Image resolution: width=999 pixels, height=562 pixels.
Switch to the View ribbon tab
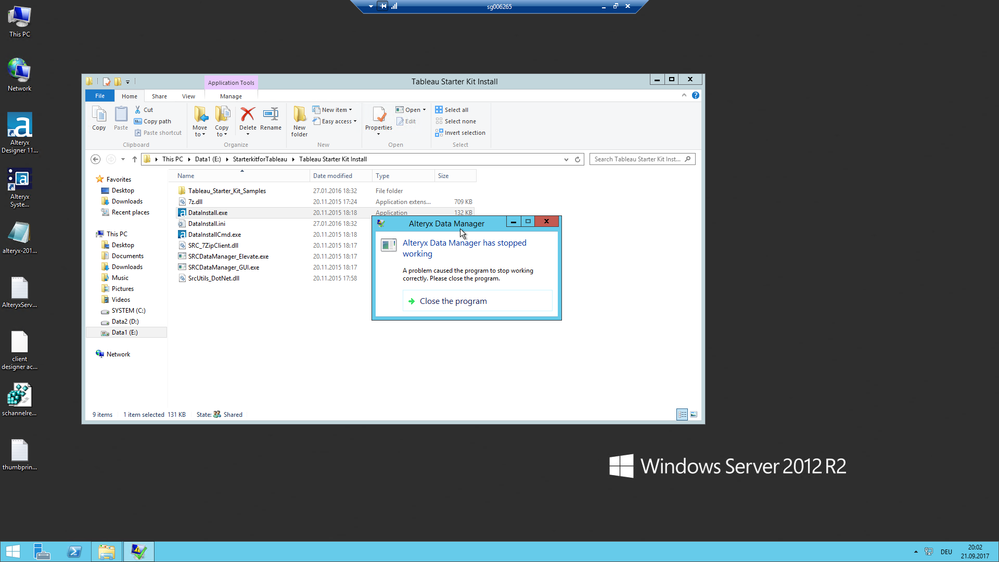(189, 96)
